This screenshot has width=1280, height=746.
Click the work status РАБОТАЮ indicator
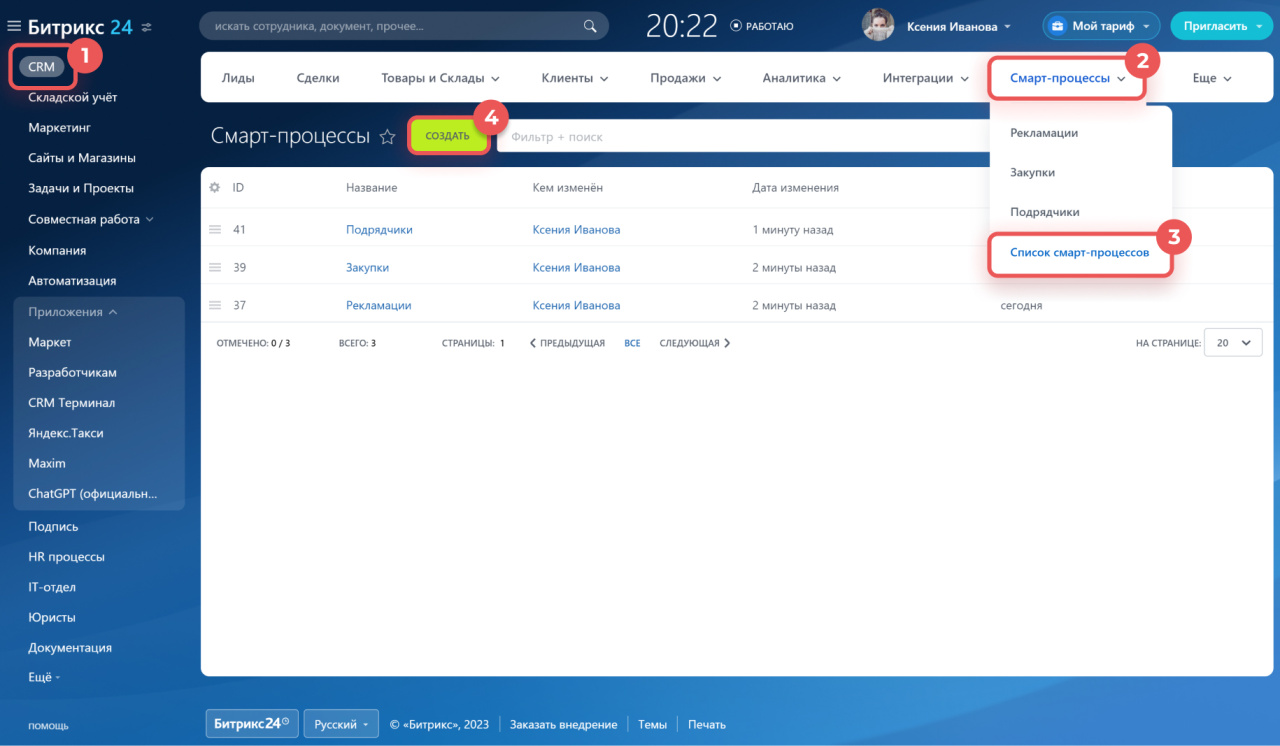pos(762,26)
